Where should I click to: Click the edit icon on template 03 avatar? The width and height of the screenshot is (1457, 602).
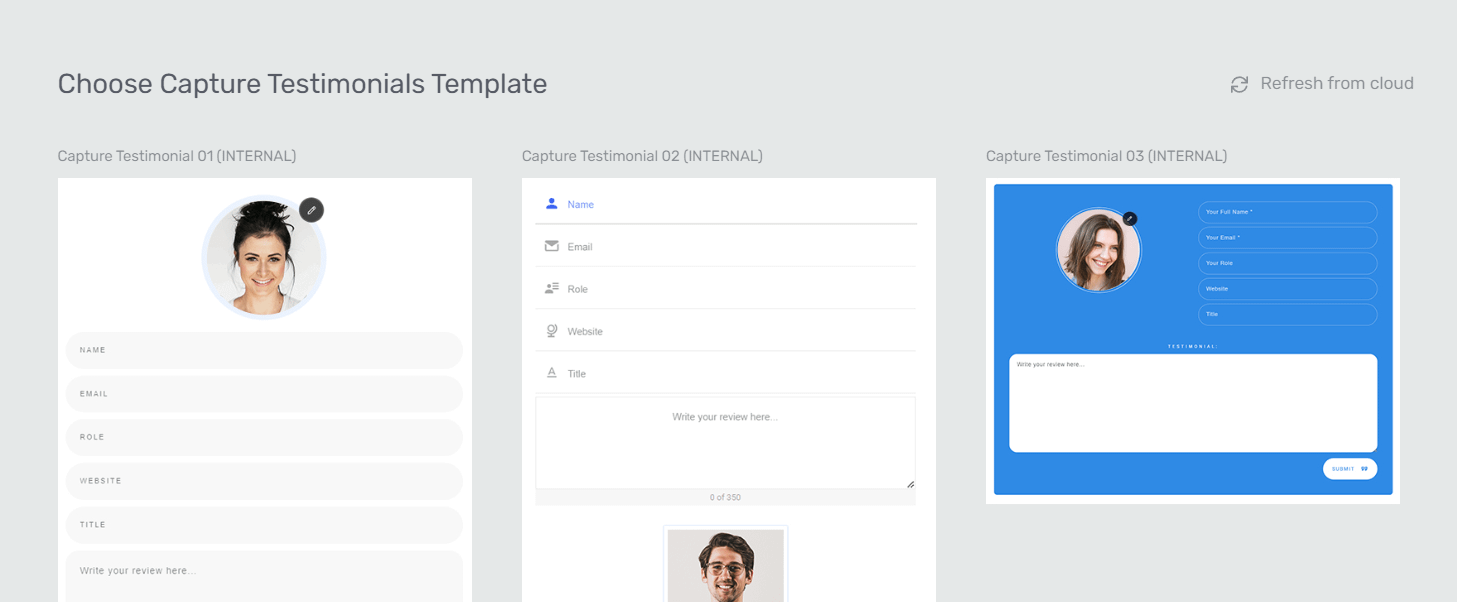tap(1129, 218)
